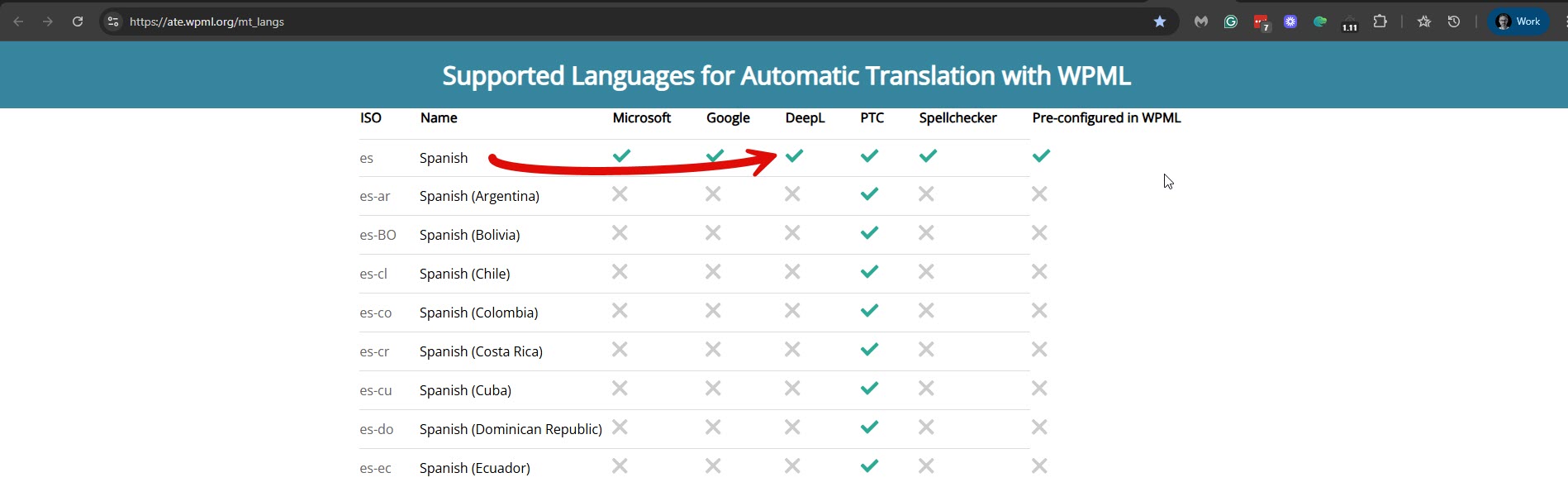This screenshot has height=487, width=1568.
Task: Click the Name column header
Action: [x=439, y=118]
